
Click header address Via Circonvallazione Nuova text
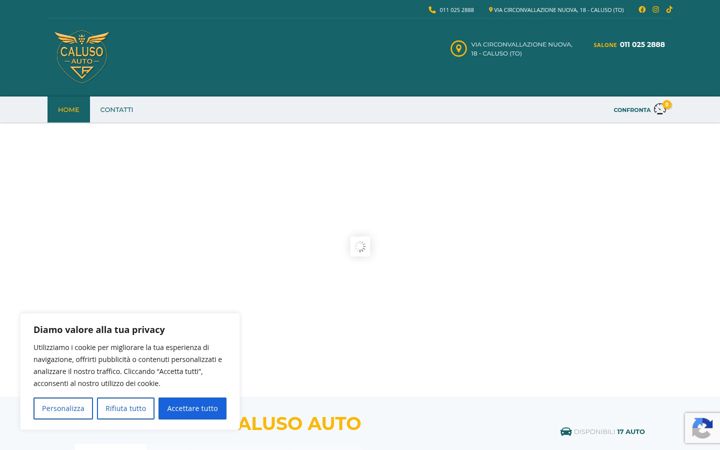522,49
